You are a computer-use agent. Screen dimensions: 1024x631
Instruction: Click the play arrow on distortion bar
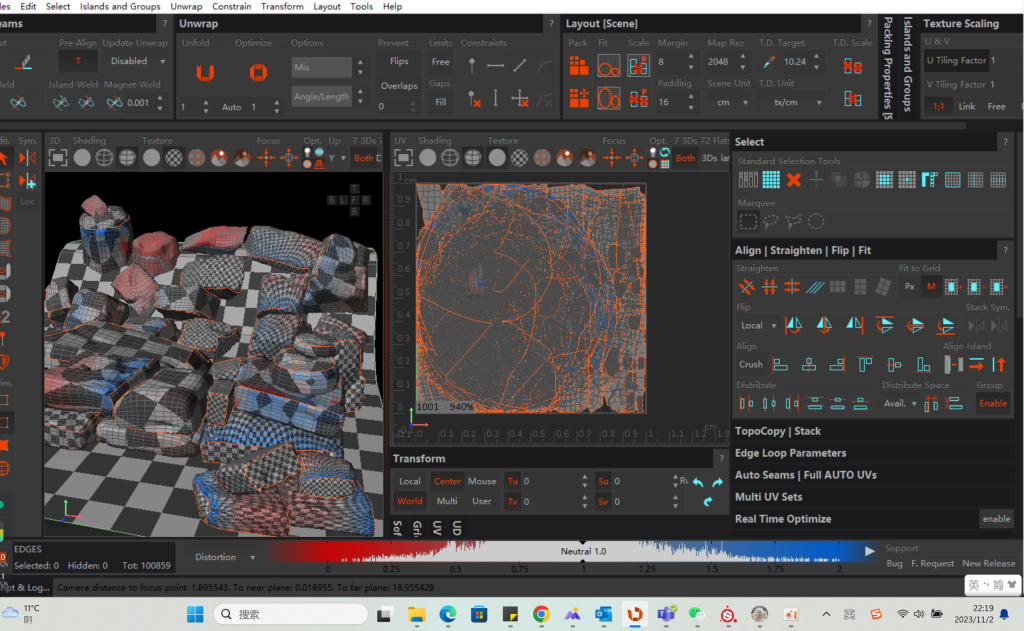tap(869, 551)
